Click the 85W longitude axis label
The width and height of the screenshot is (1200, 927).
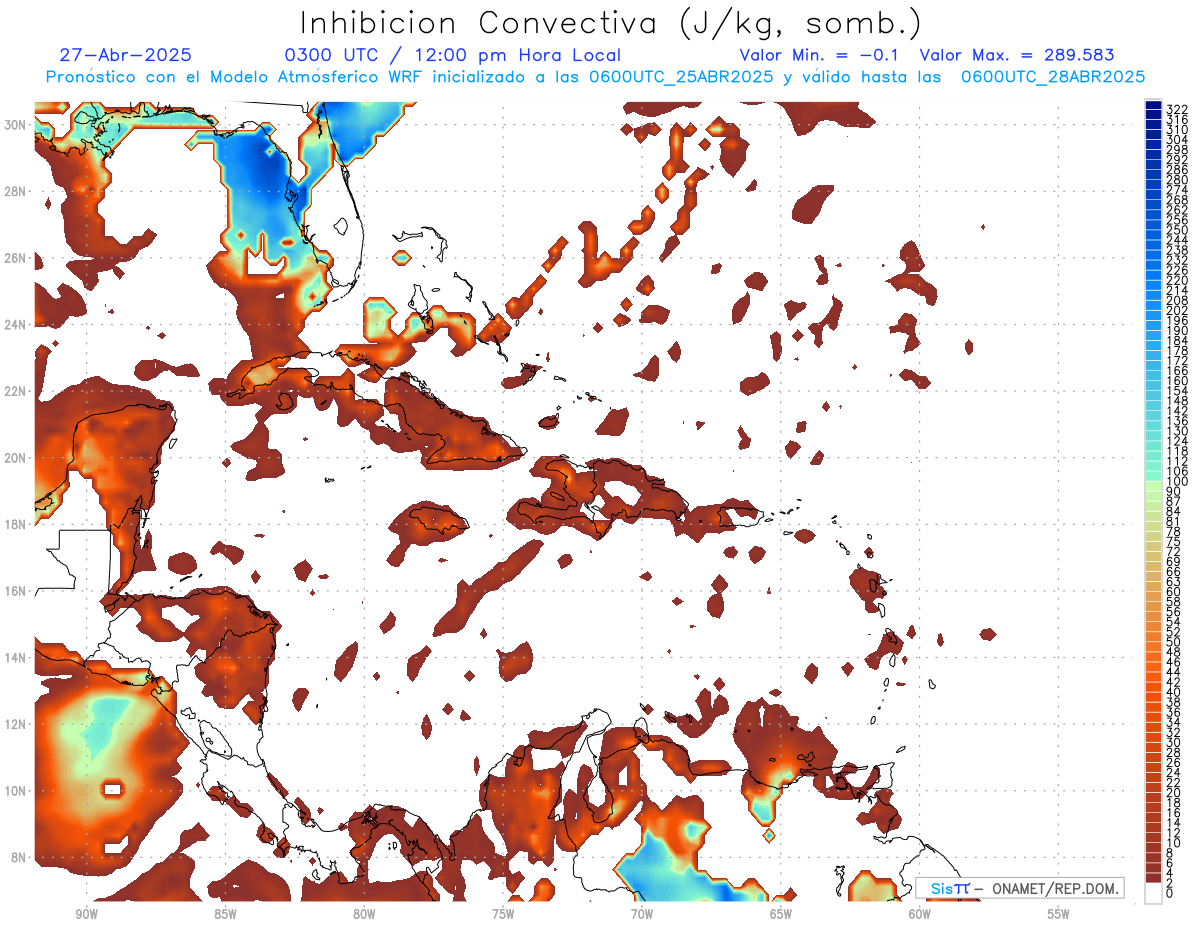click(x=225, y=914)
